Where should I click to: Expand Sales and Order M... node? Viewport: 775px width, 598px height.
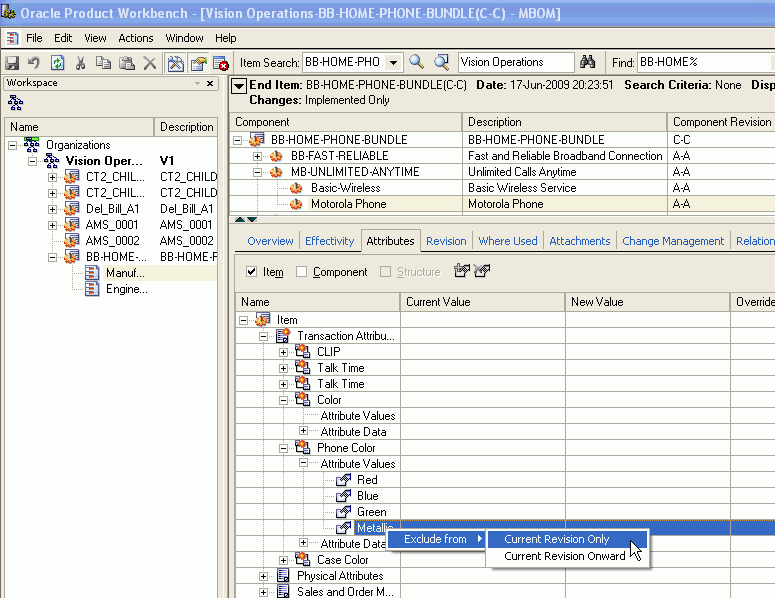(x=263, y=592)
